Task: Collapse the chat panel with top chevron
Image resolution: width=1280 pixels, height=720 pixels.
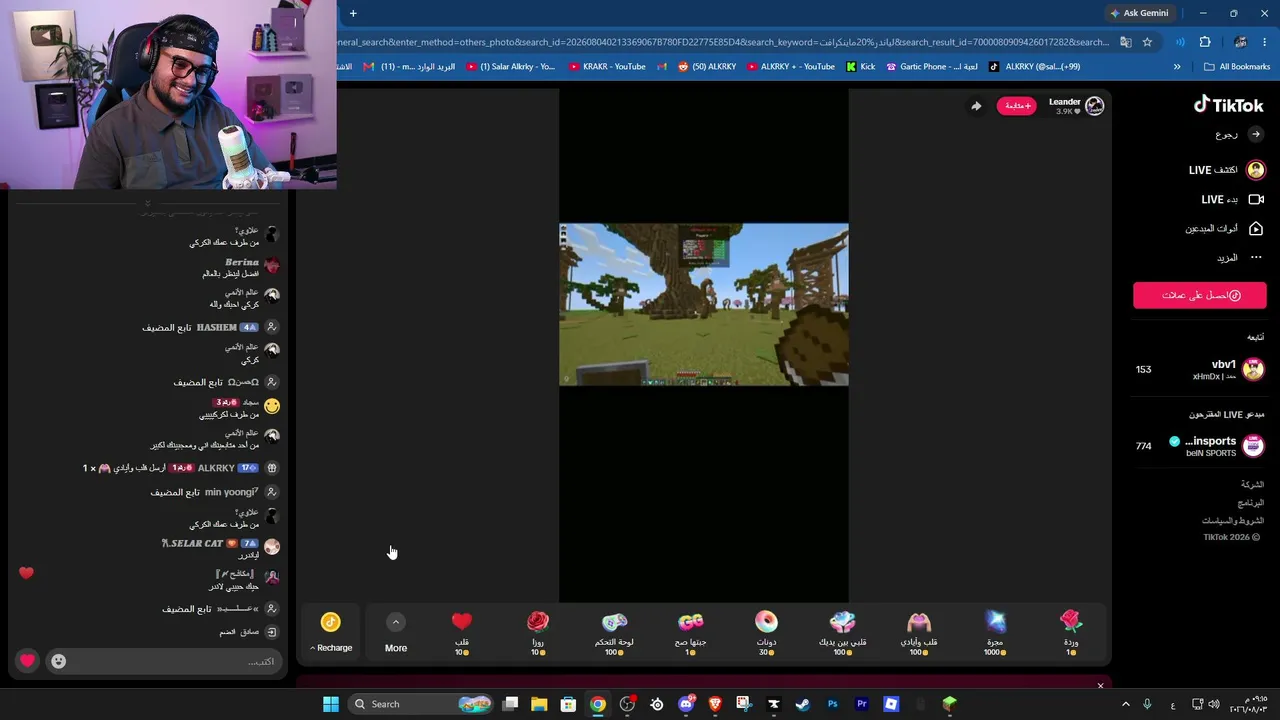Action: pyautogui.click(x=147, y=204)
